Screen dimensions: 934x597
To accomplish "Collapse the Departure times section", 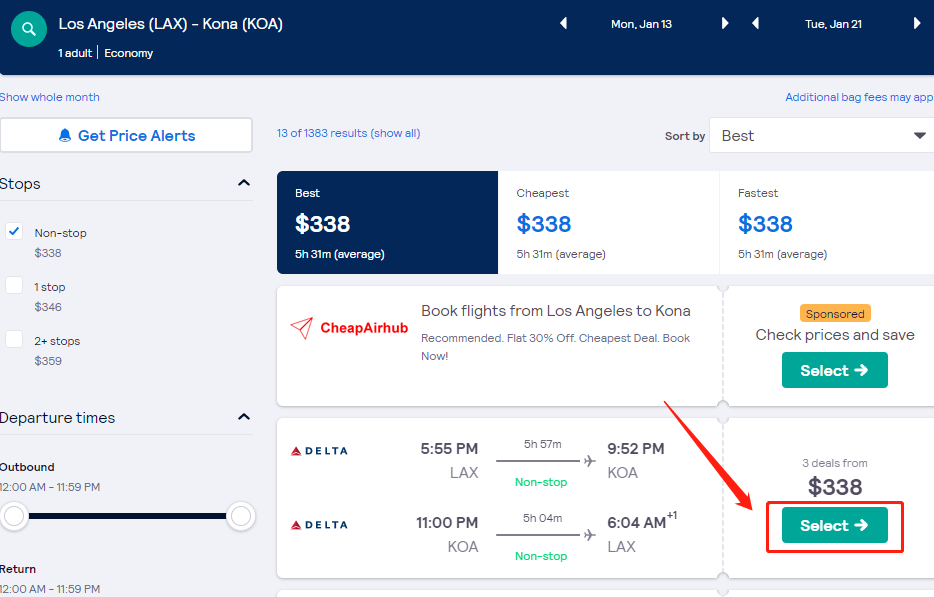I will pyautogui.click(x=244, y=417).
